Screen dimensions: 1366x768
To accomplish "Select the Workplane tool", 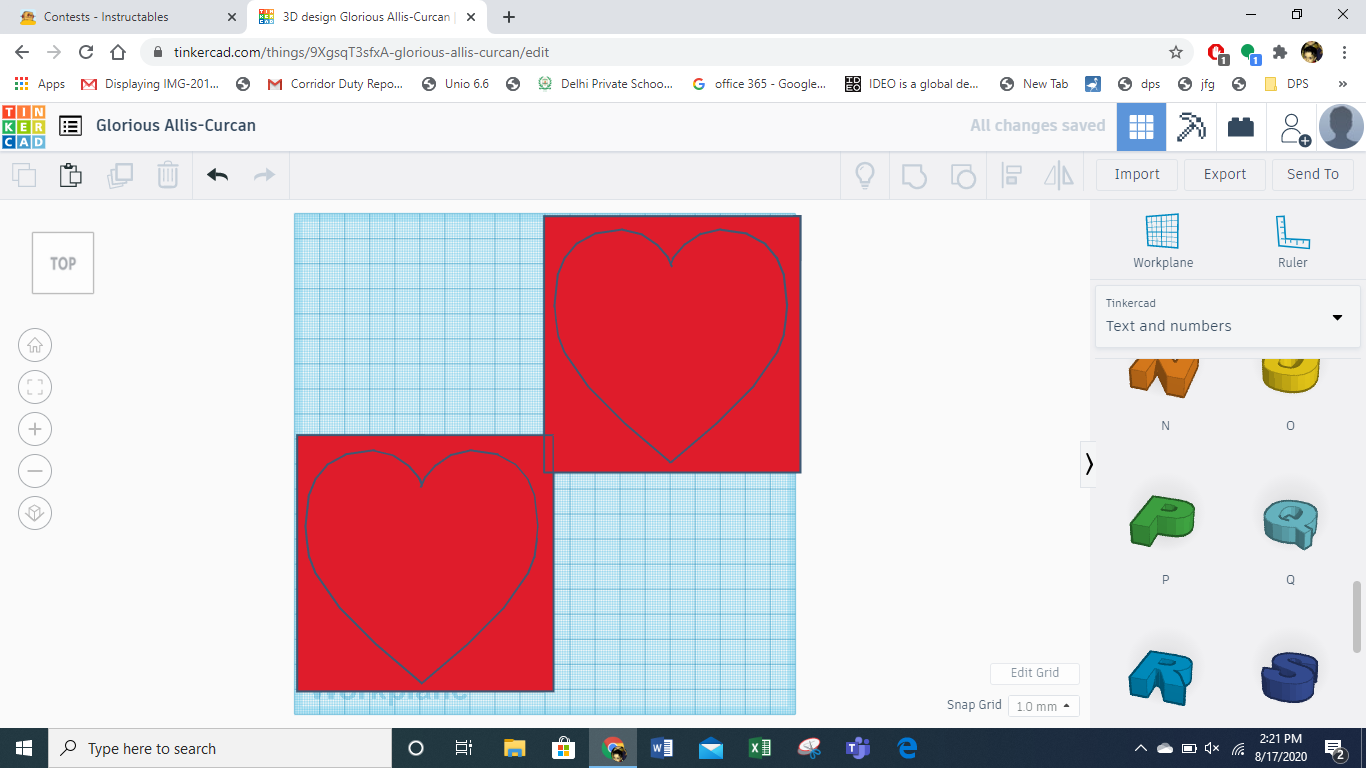I will point(1163,241).
